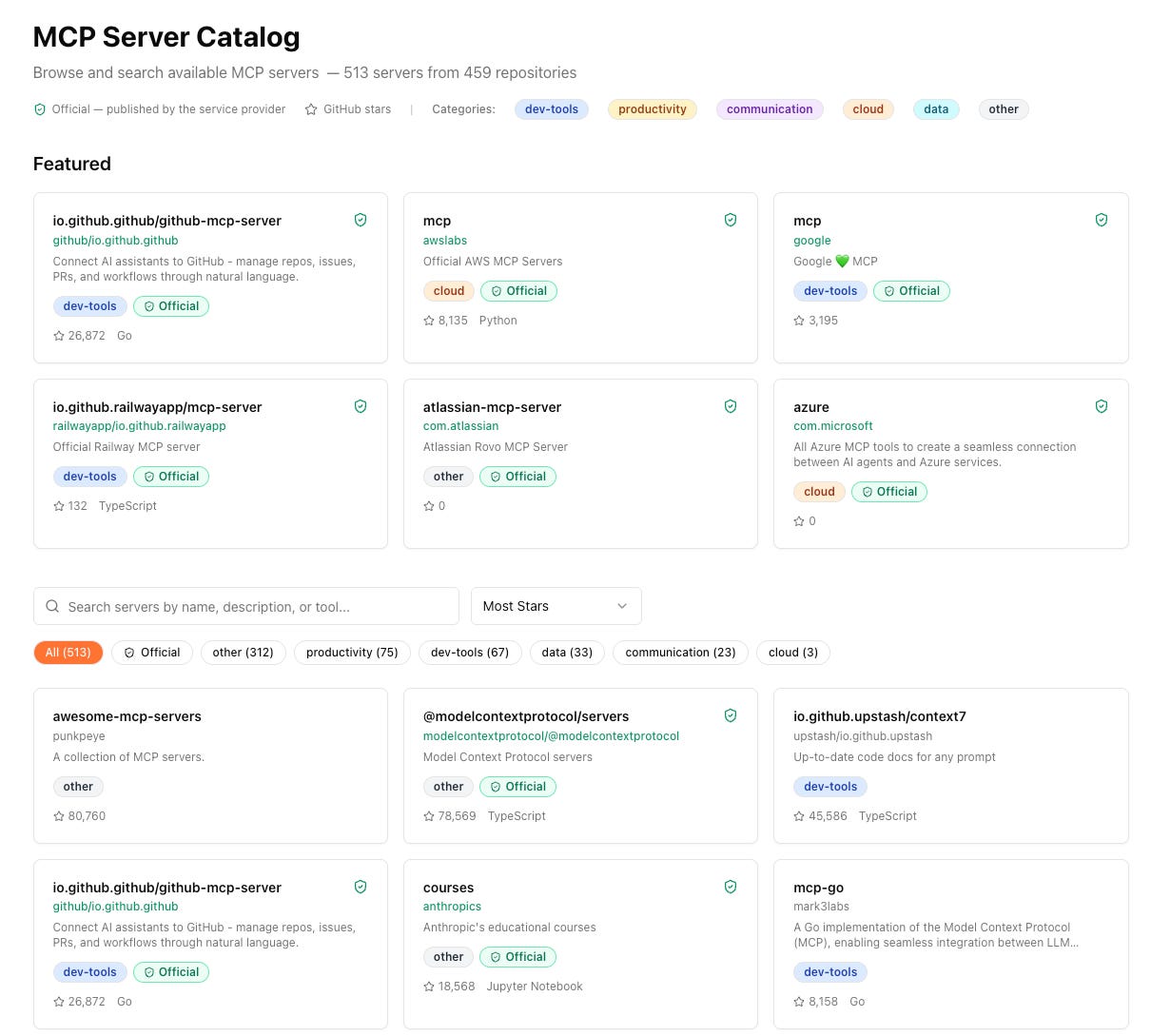Screen dimensions: 1151x1036
Task: Click the star icon beside 8,158
Action: point(799,1002)
